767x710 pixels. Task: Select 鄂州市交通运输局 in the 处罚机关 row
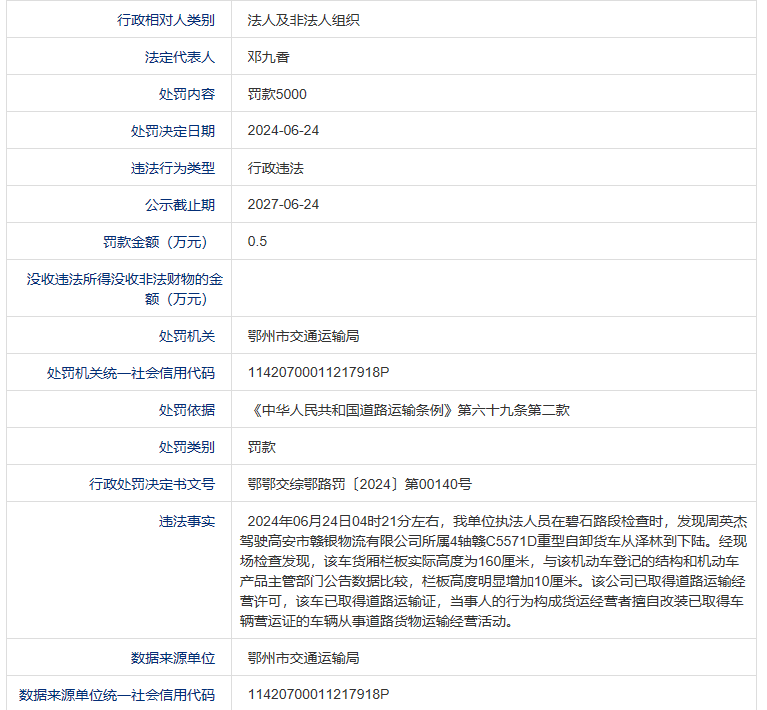click(x=303, y=336)
